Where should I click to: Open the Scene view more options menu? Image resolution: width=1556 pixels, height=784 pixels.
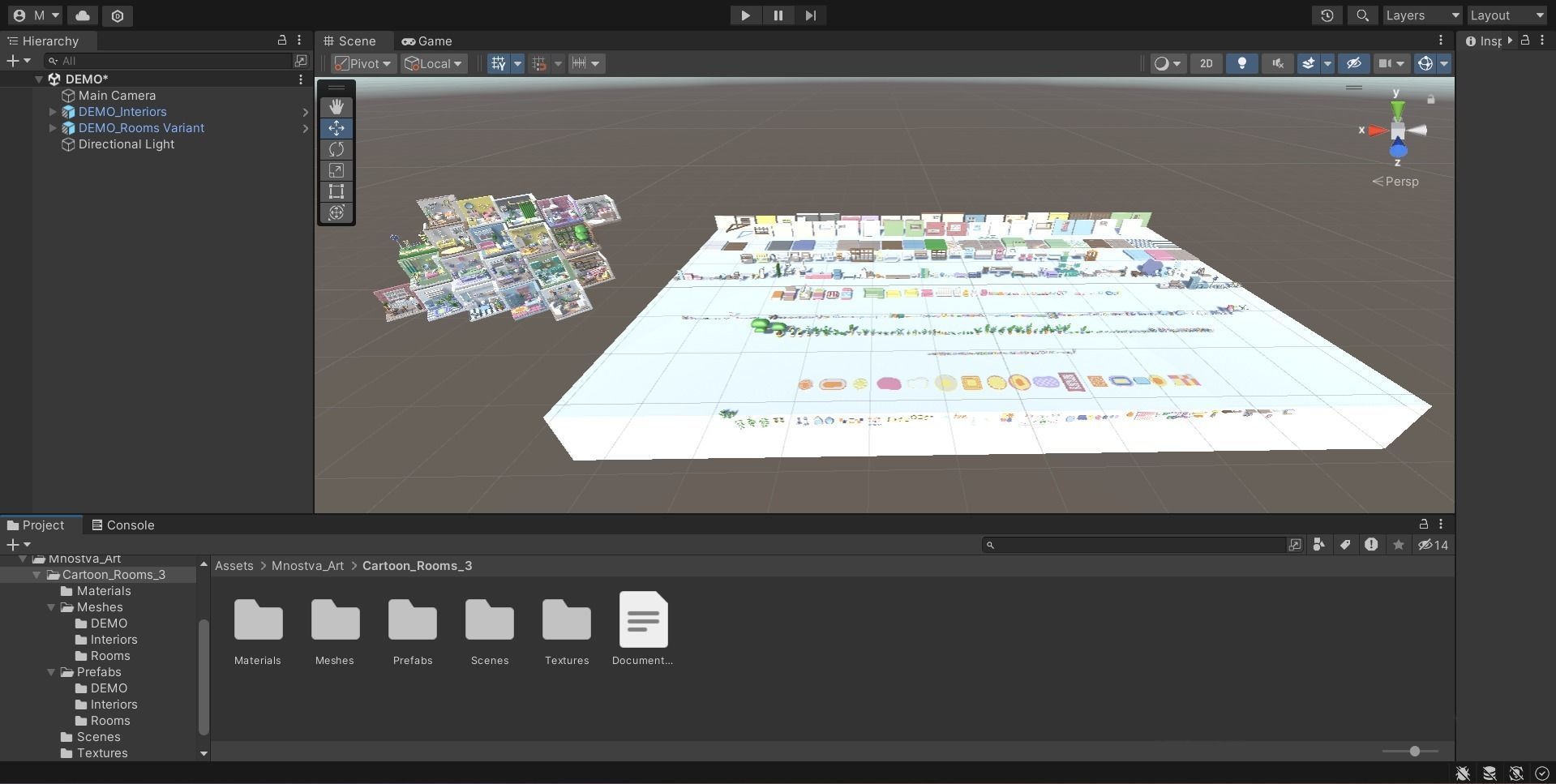coord(1441,40)
